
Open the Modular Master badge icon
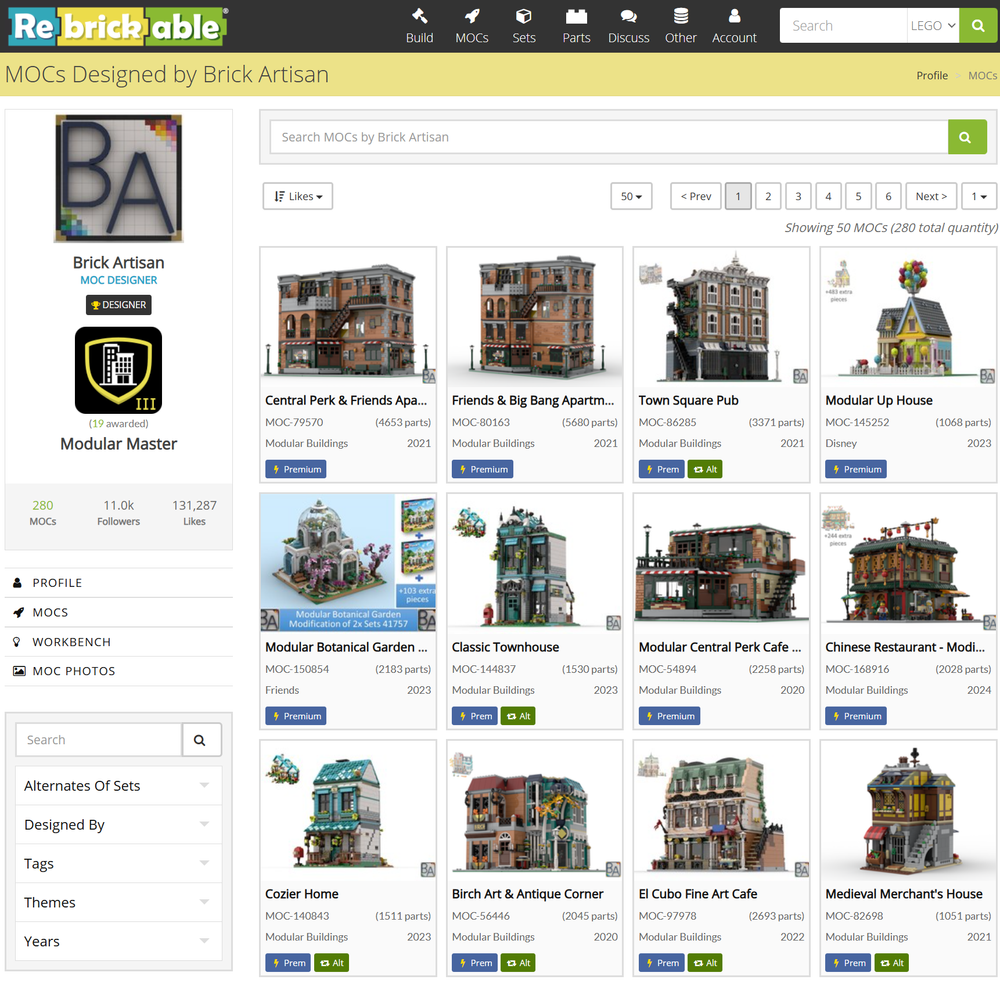click(x=119, y=371)
